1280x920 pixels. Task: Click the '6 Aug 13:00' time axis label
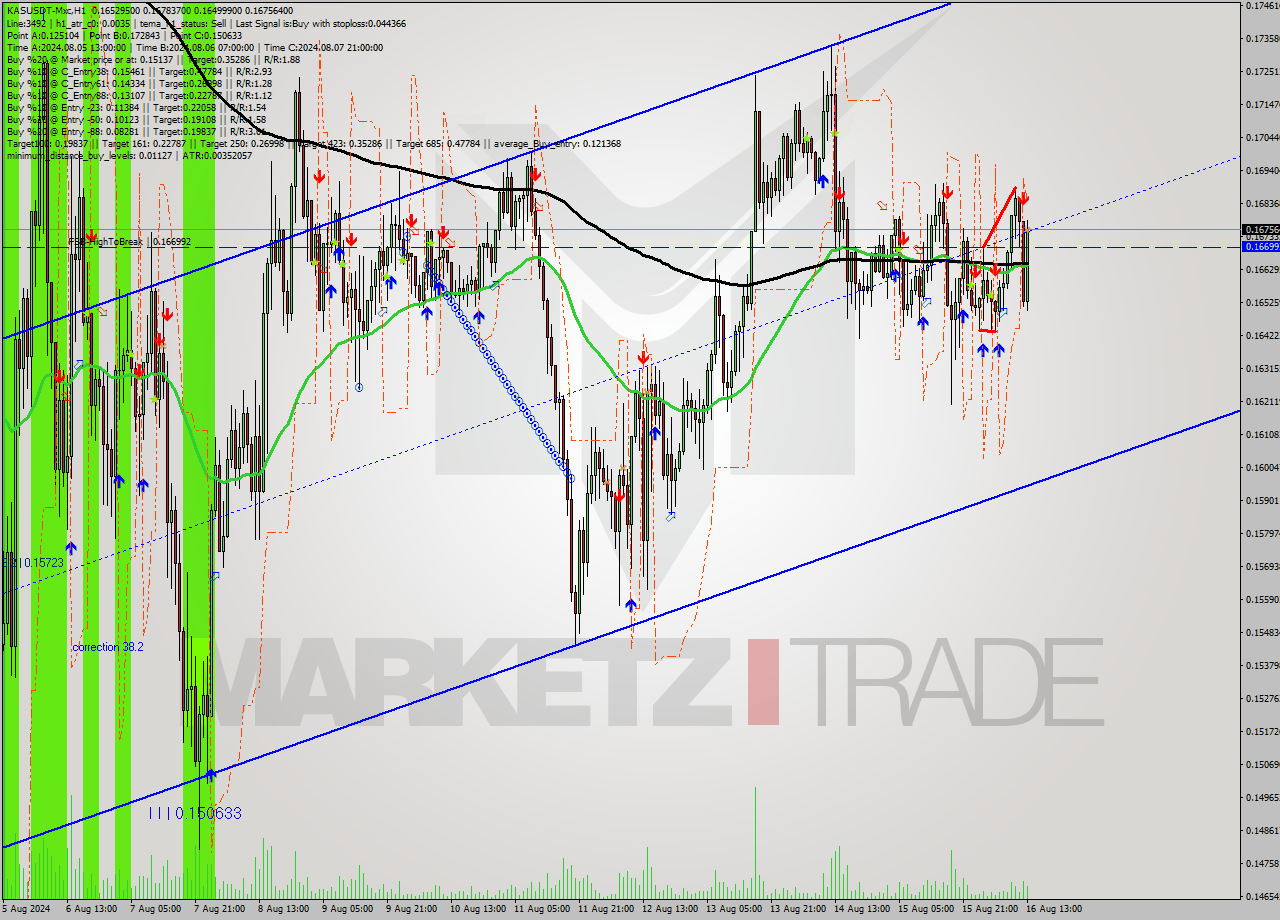point(92,909)
